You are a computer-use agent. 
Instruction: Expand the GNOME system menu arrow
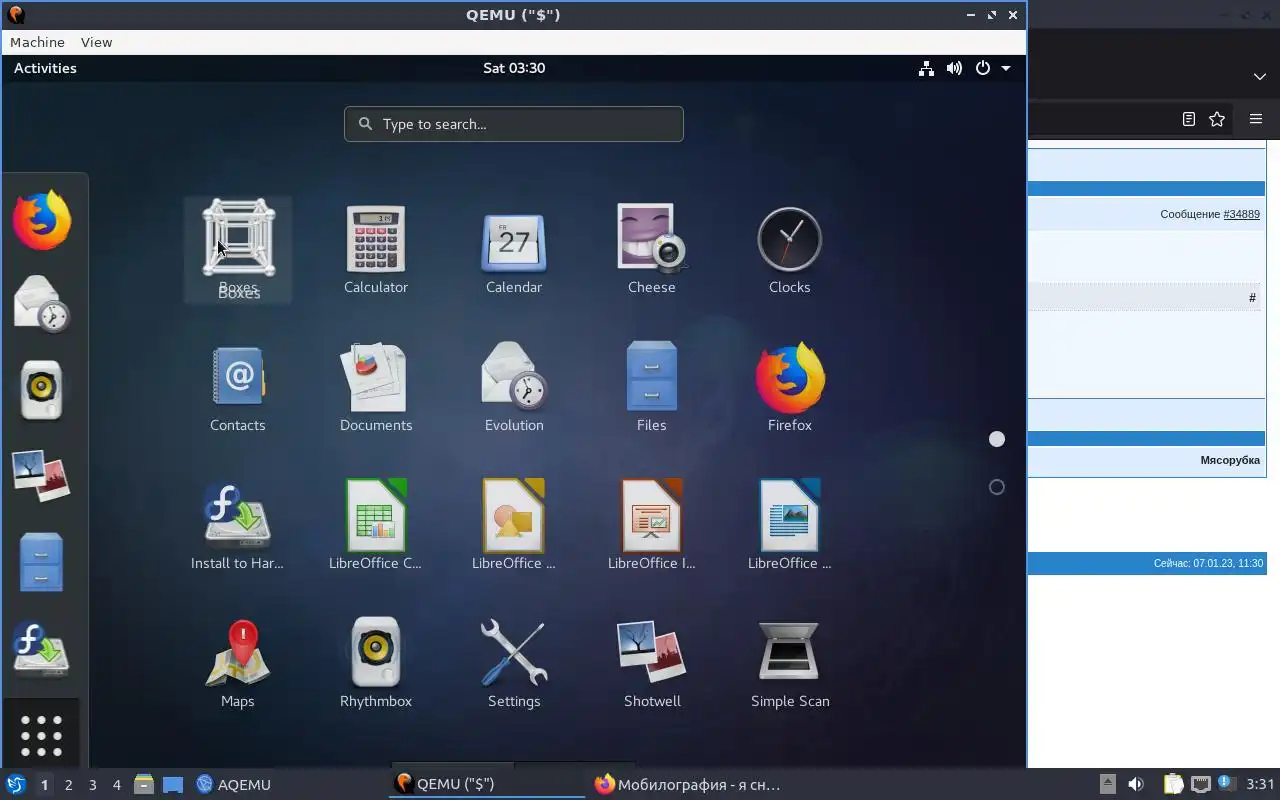coord(1006,68)
